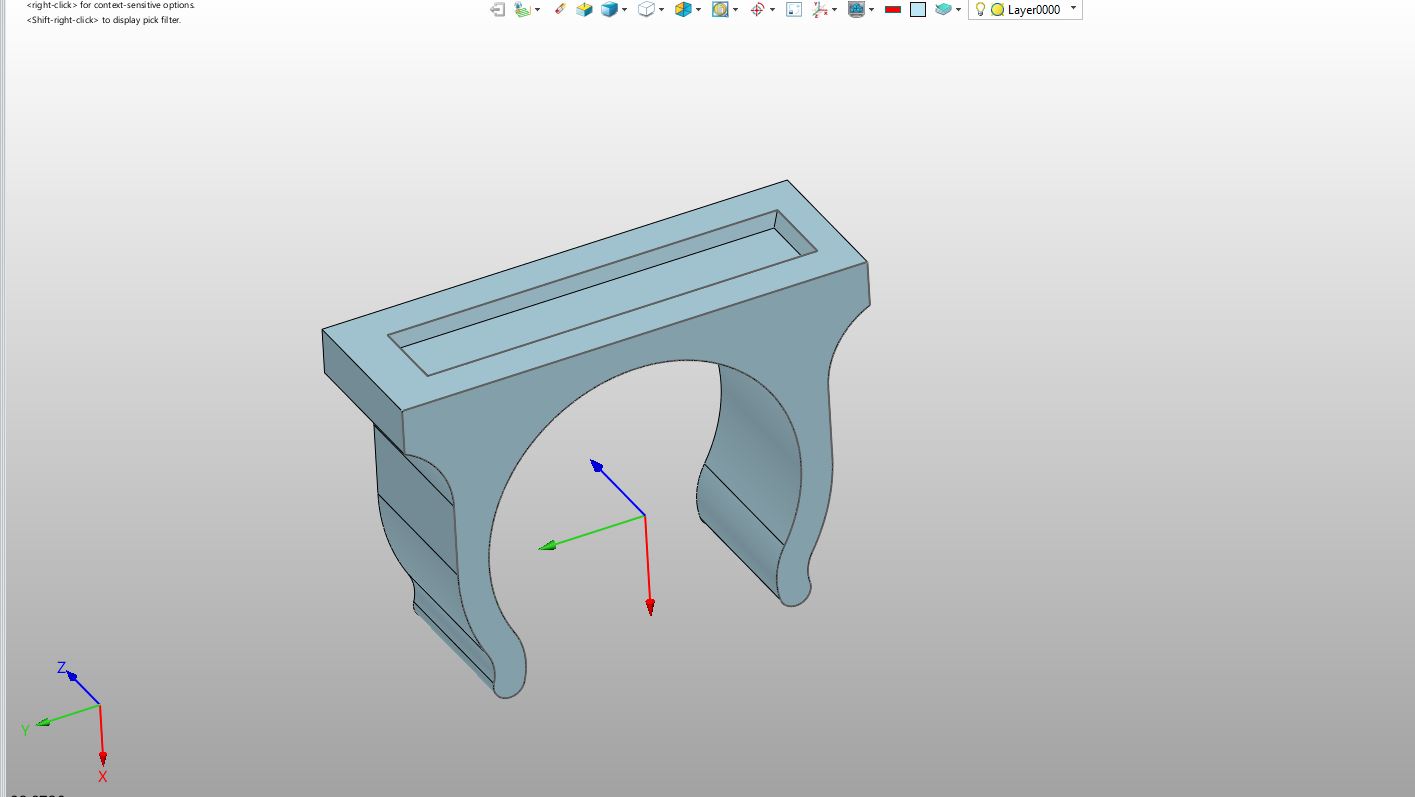Screen dimensions: 1415x797
Task: Click the yellow circle beside Layer0000
Action: 997,10
